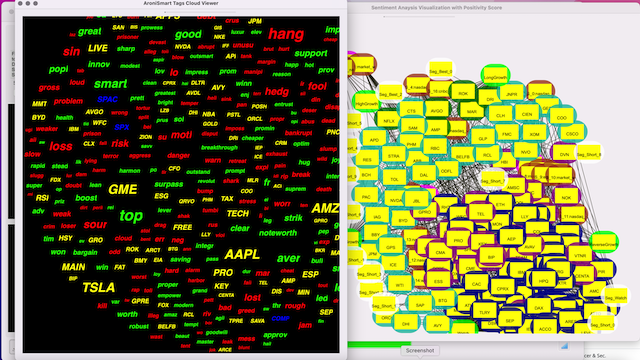The height and width of the screenshot is (360, 640).
Task: Focus Sentiment Analysis Visualization window title
Action: pyautogui.click(x=436, y=8)
